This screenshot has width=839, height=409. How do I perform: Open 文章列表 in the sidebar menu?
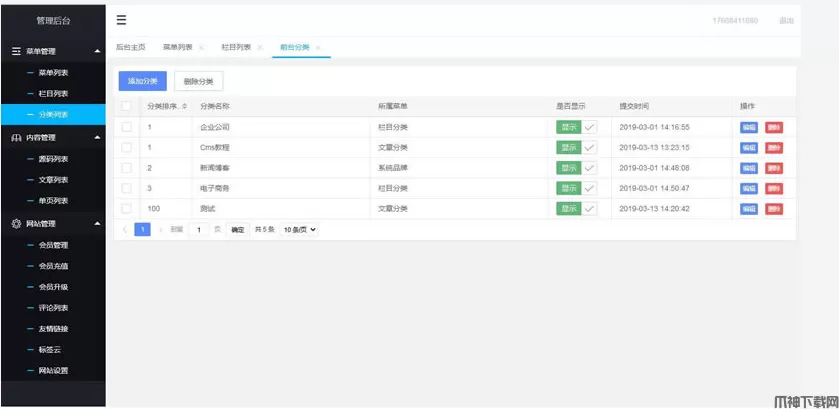pyautogui.click(x=53, y=180)
